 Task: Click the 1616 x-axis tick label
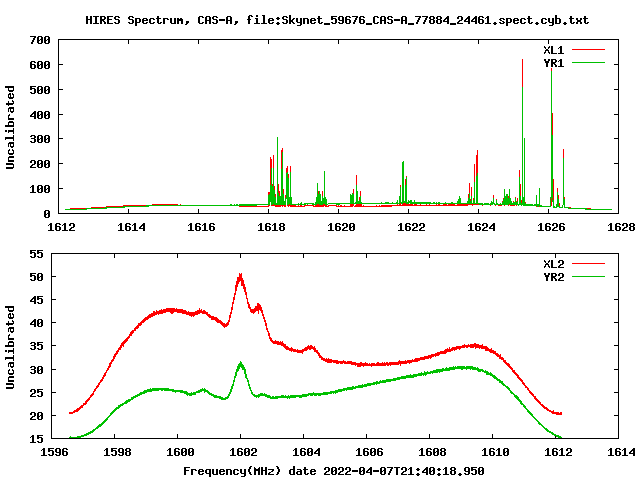(201, 227)
